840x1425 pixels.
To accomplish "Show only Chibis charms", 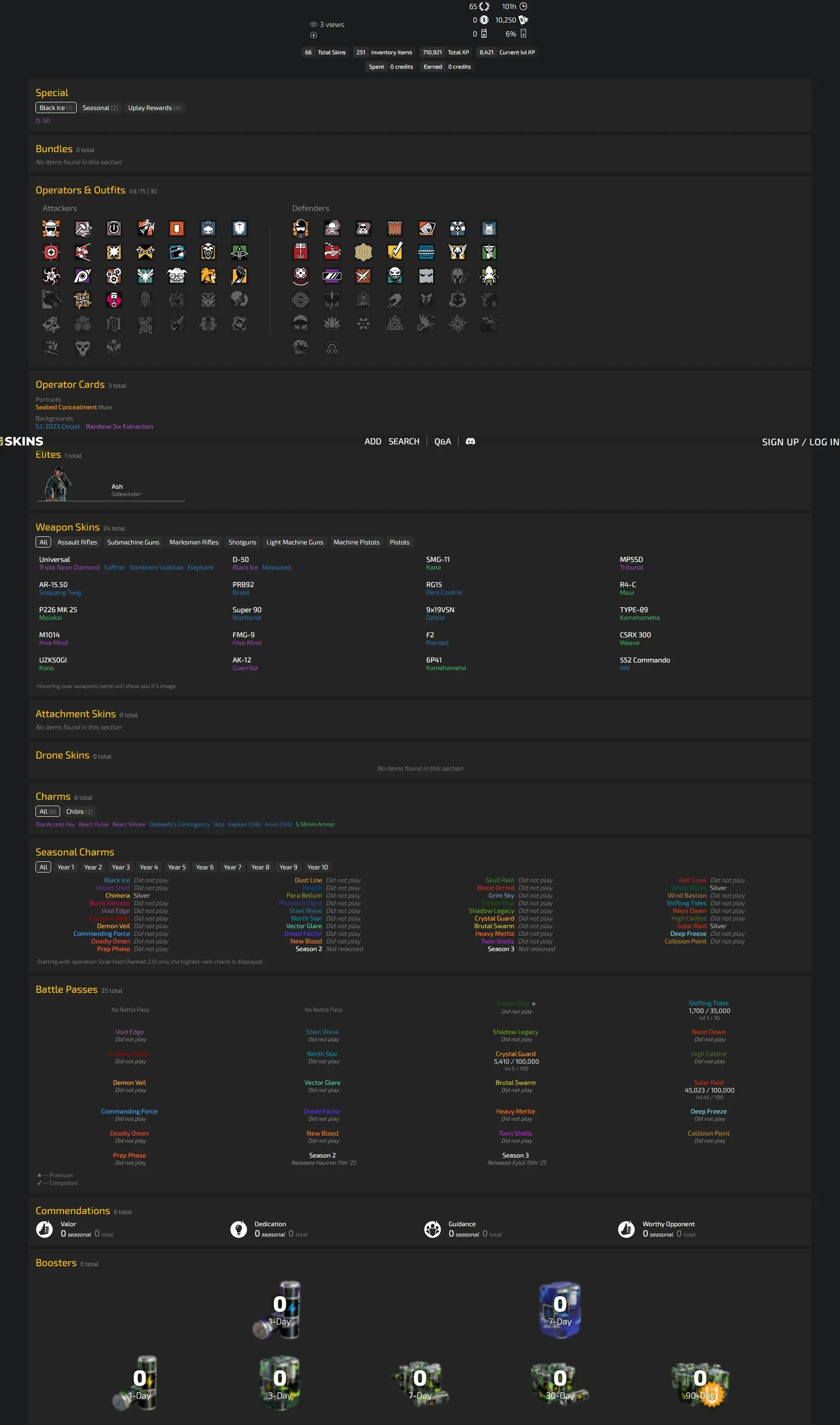I will tap(79, 811).
